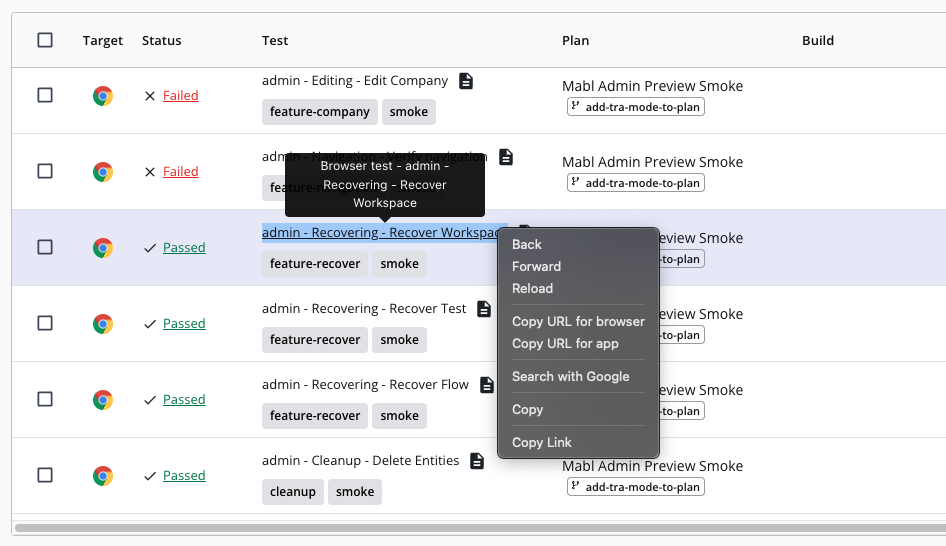Select the checkbox for the Recover Flow row
Viewport: 946px width, 546px height.
coord(45,399)
